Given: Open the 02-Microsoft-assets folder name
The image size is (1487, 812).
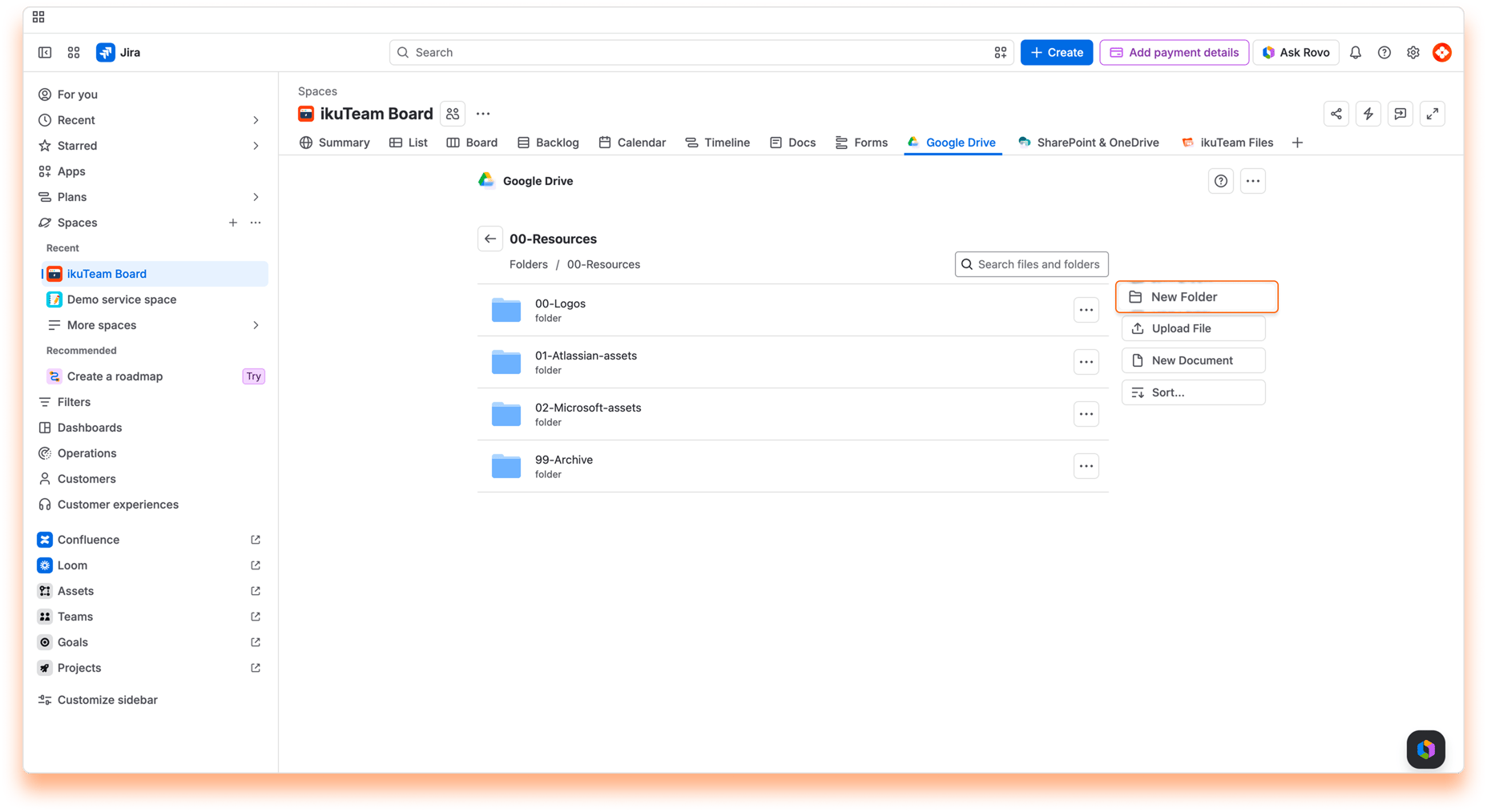Looking at the screenshot, I should click(x=588, y=408).
